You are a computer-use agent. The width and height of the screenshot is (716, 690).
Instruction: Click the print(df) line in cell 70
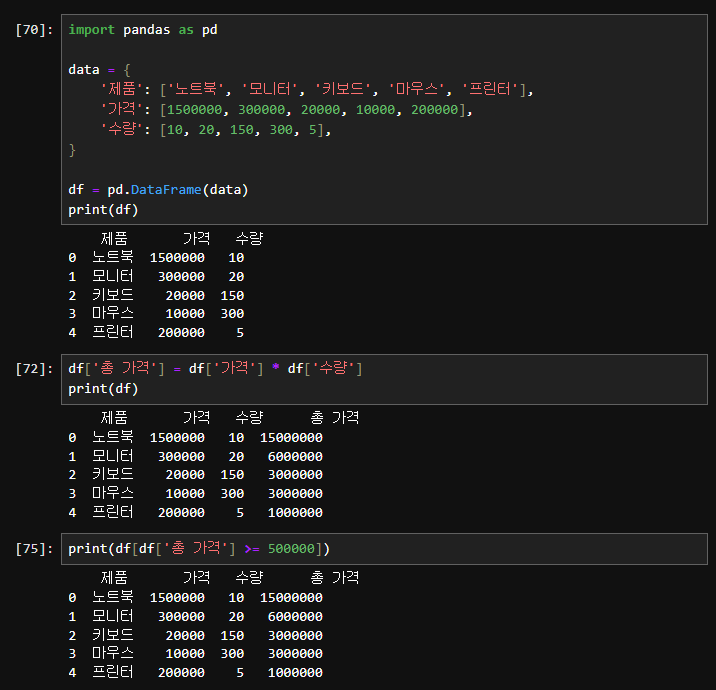pyautogui.click(x=103, y=210)
